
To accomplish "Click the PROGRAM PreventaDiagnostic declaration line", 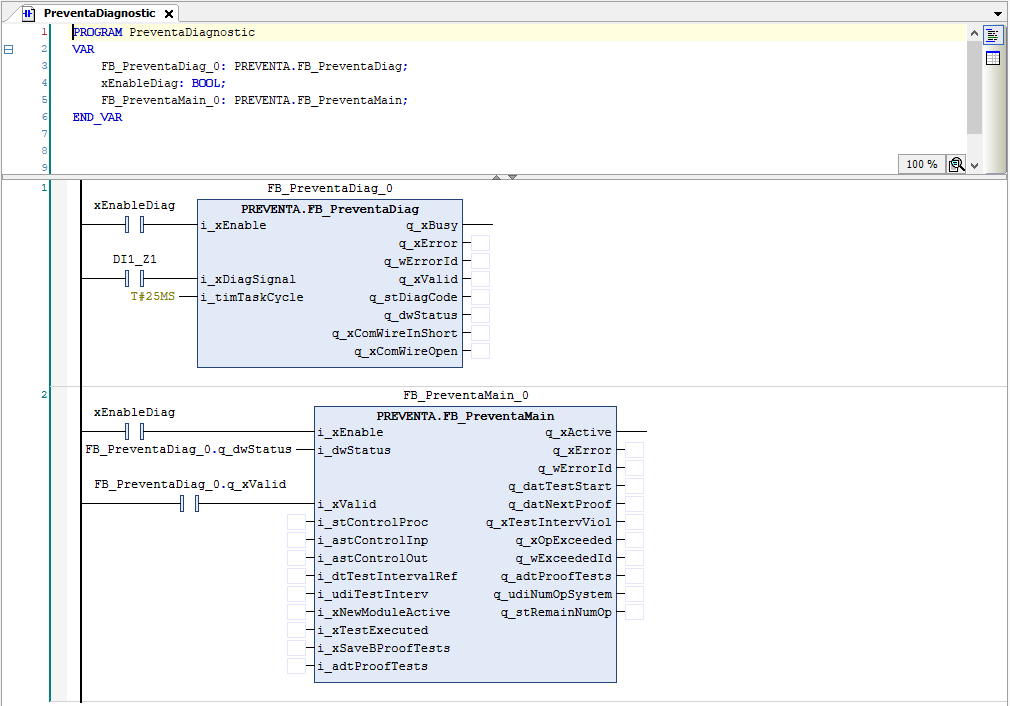I will [x=164, y=32].
